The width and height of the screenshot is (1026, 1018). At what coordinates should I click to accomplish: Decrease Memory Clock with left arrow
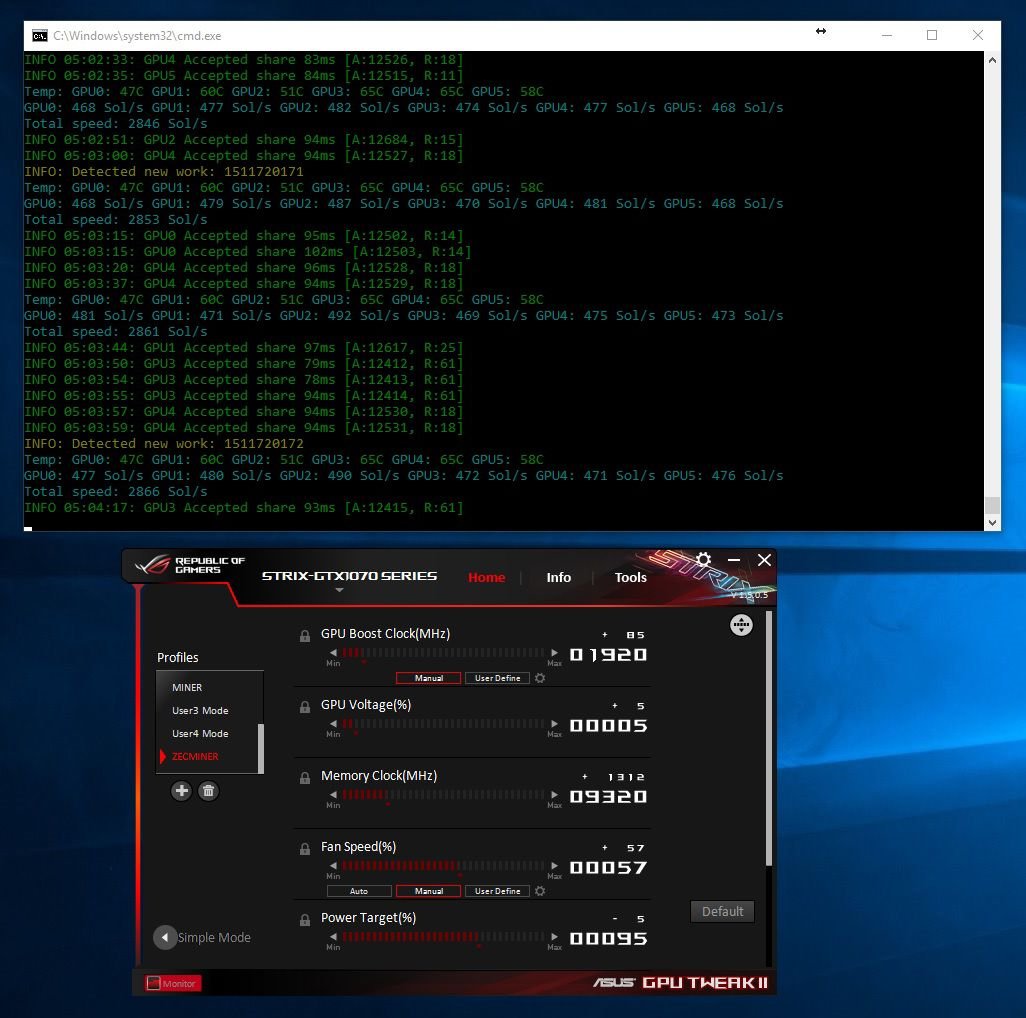[333, 794]
